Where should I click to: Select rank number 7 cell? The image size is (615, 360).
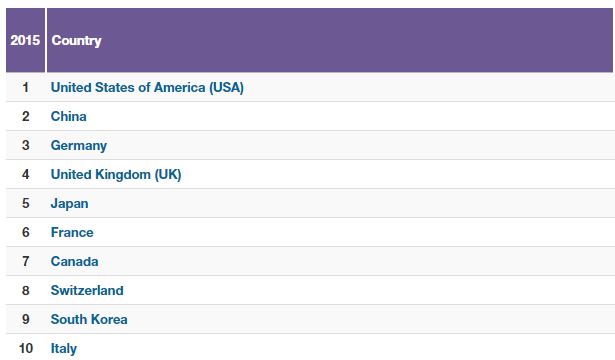tap(25, 261)
